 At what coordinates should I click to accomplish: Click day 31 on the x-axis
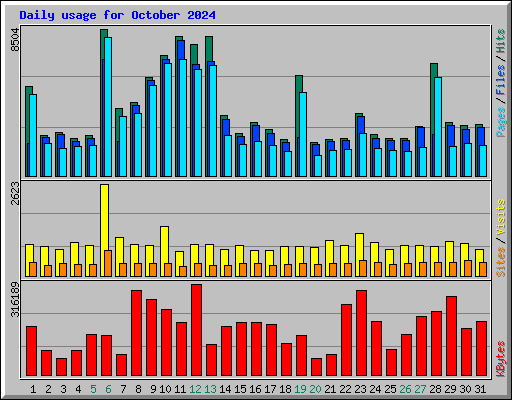480,389
